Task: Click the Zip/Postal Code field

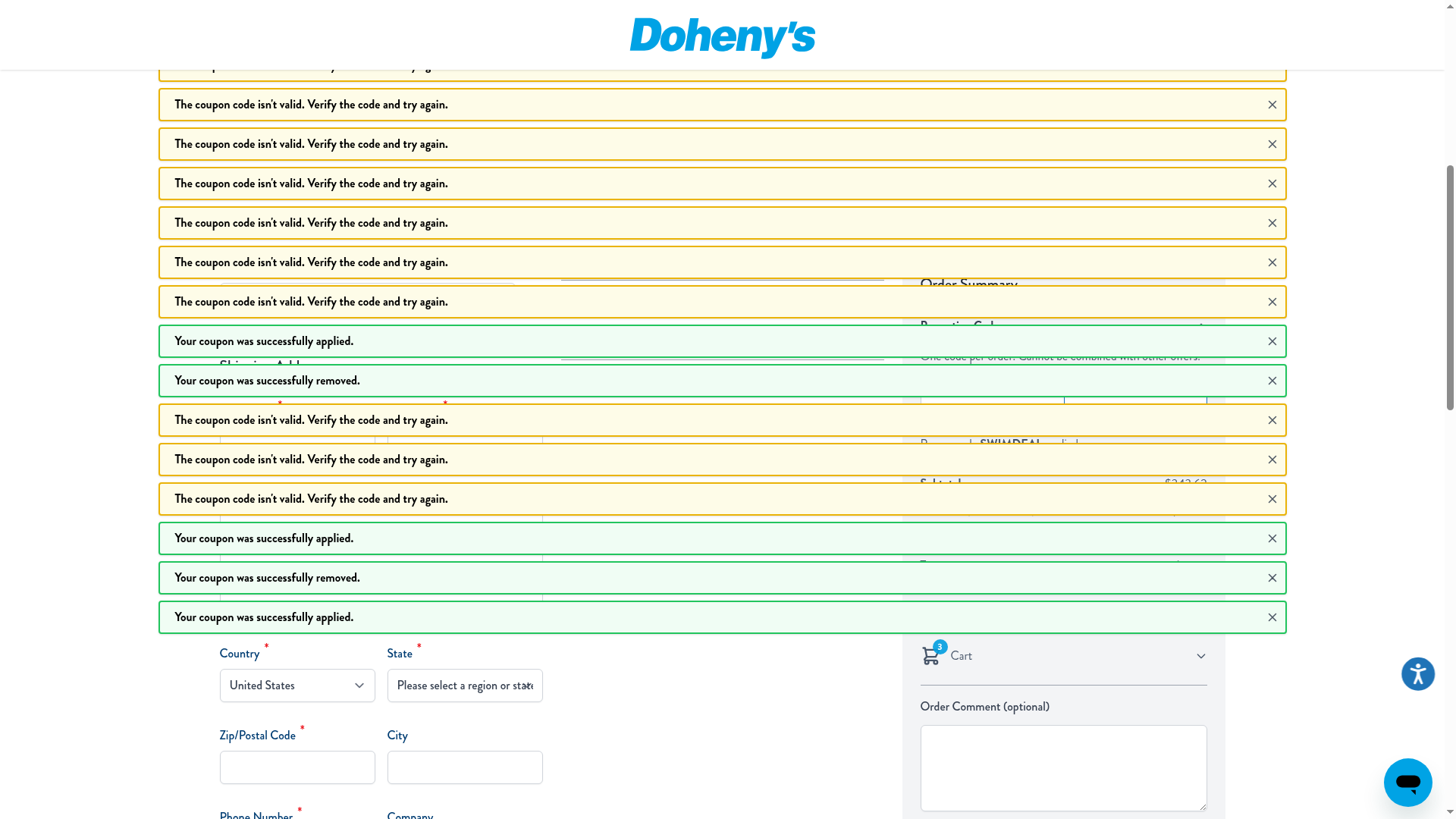Action: (297, 767)
